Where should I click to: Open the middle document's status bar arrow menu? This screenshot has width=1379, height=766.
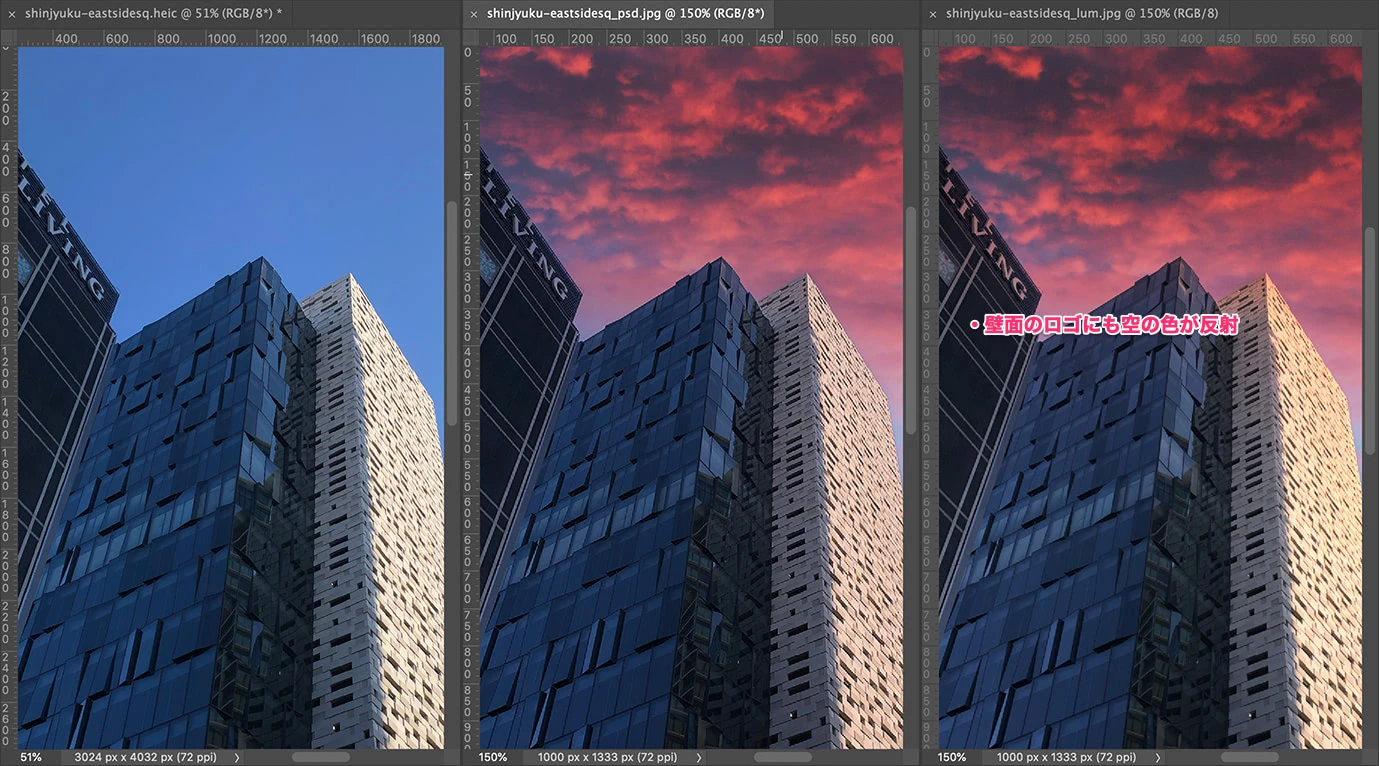tap(698, 758)
